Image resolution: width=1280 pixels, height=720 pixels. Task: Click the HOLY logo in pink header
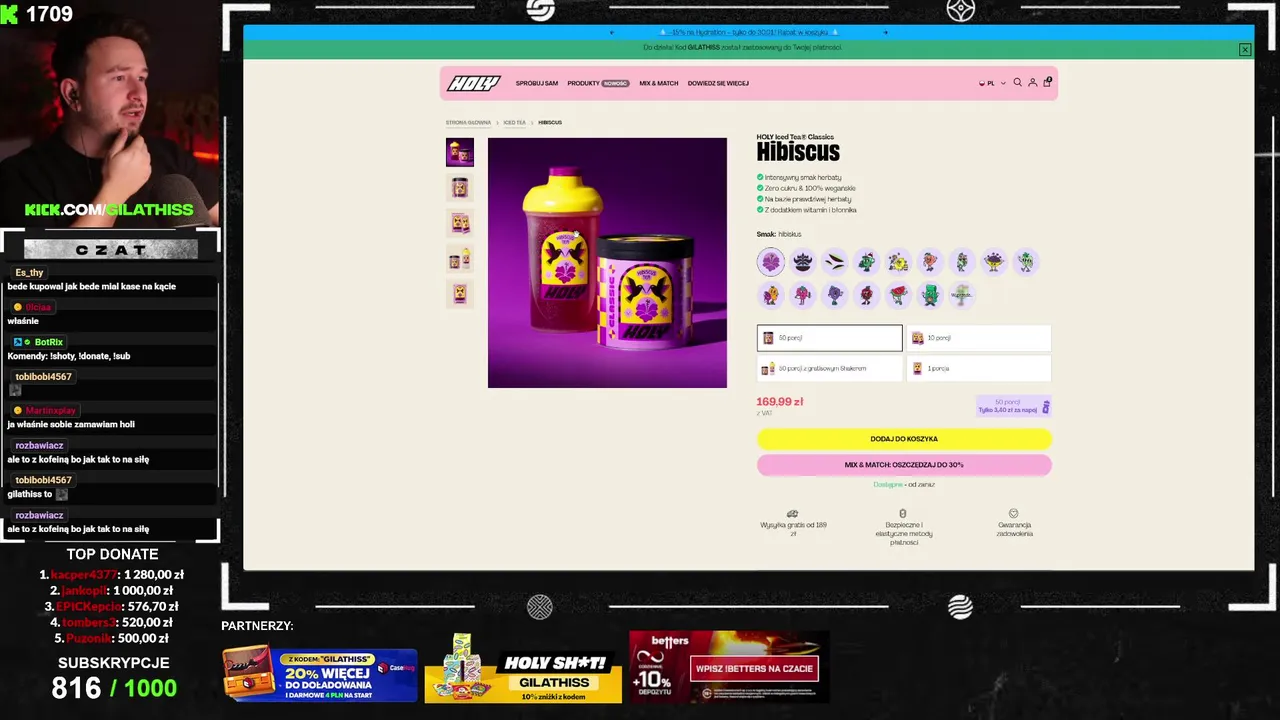pos(474,83)
